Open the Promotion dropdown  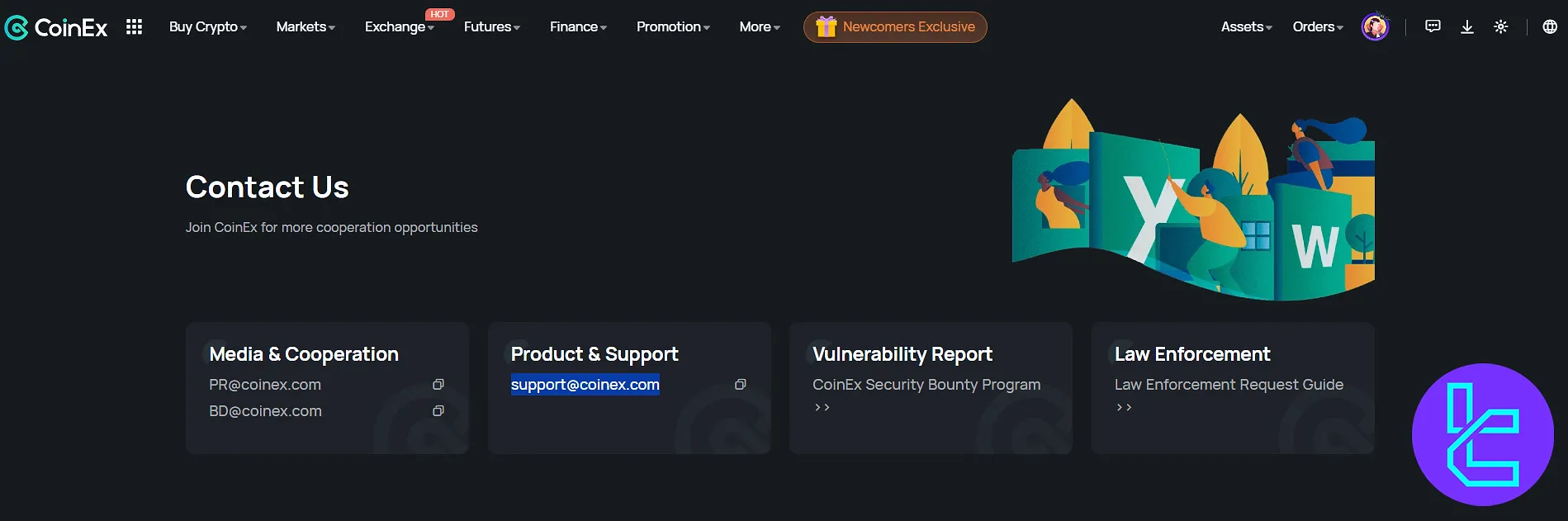click(x=673, y=27)
